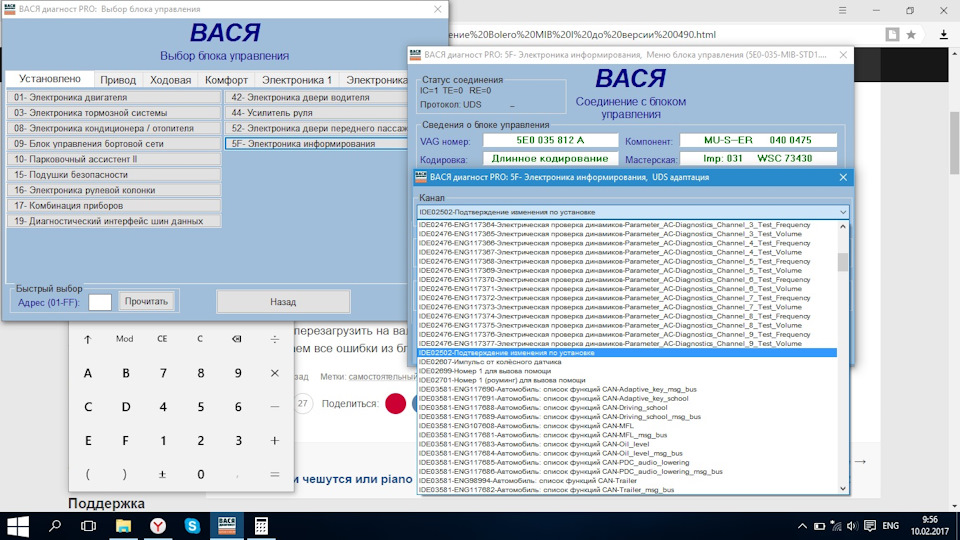Viewport: 960px width, 540px height.
Task: Switch to the Электроника 1 tab
Action: (x=297, y=80)
